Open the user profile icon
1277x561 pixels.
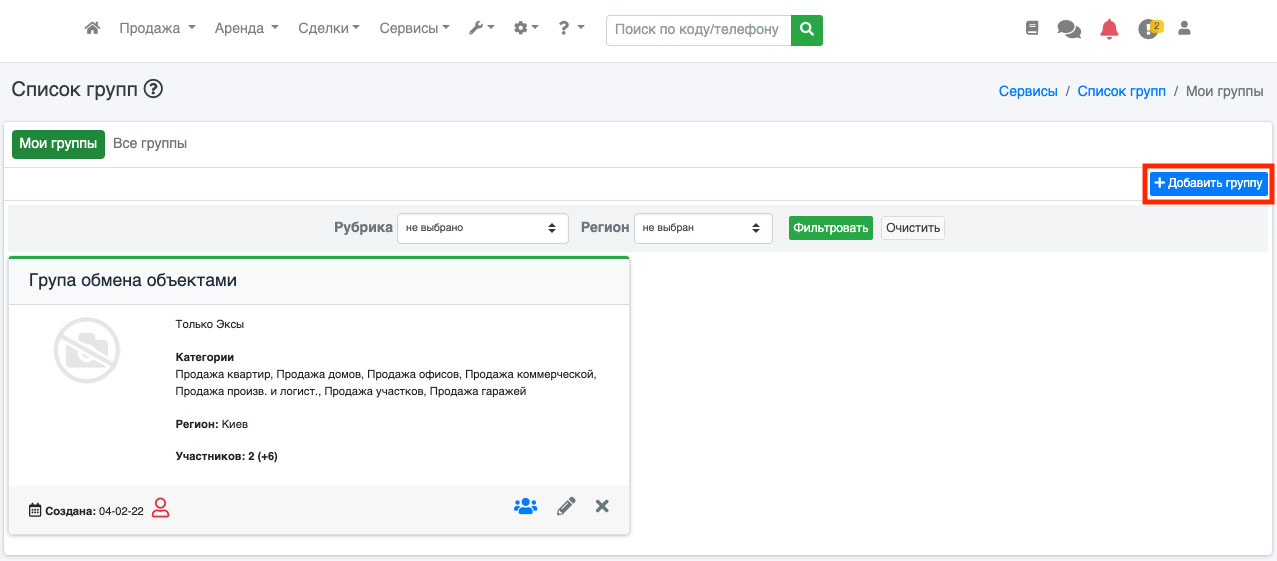pos(1184,29)
